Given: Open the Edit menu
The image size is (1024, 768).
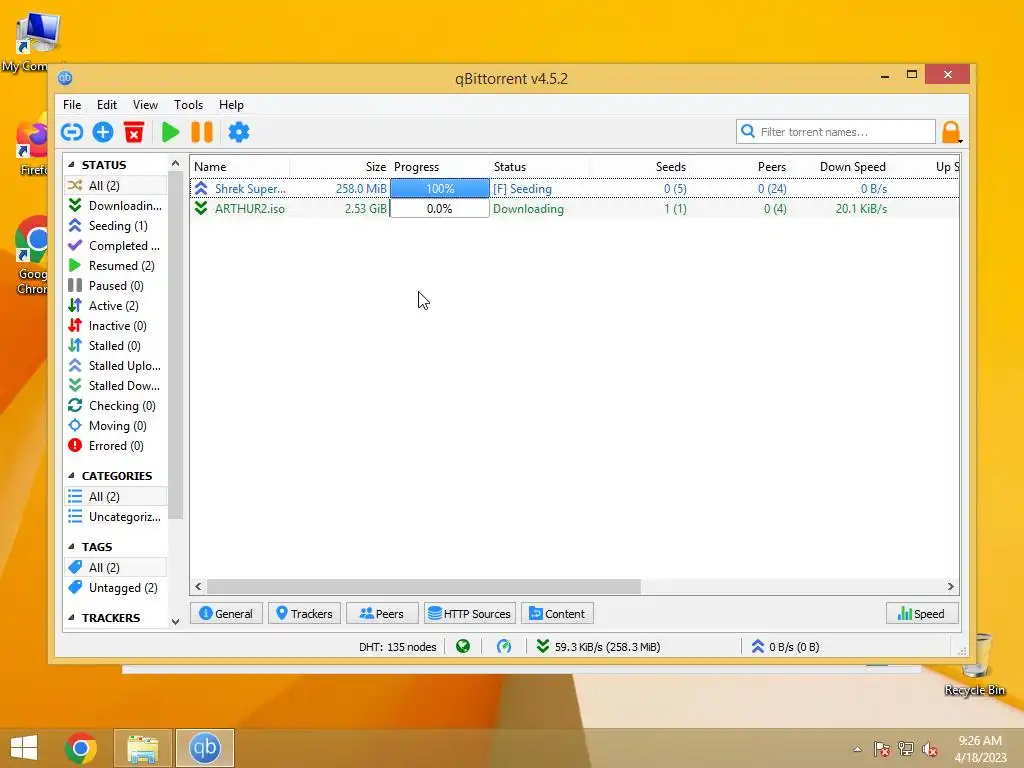Looking at the screenshot, I should [106, 104].
